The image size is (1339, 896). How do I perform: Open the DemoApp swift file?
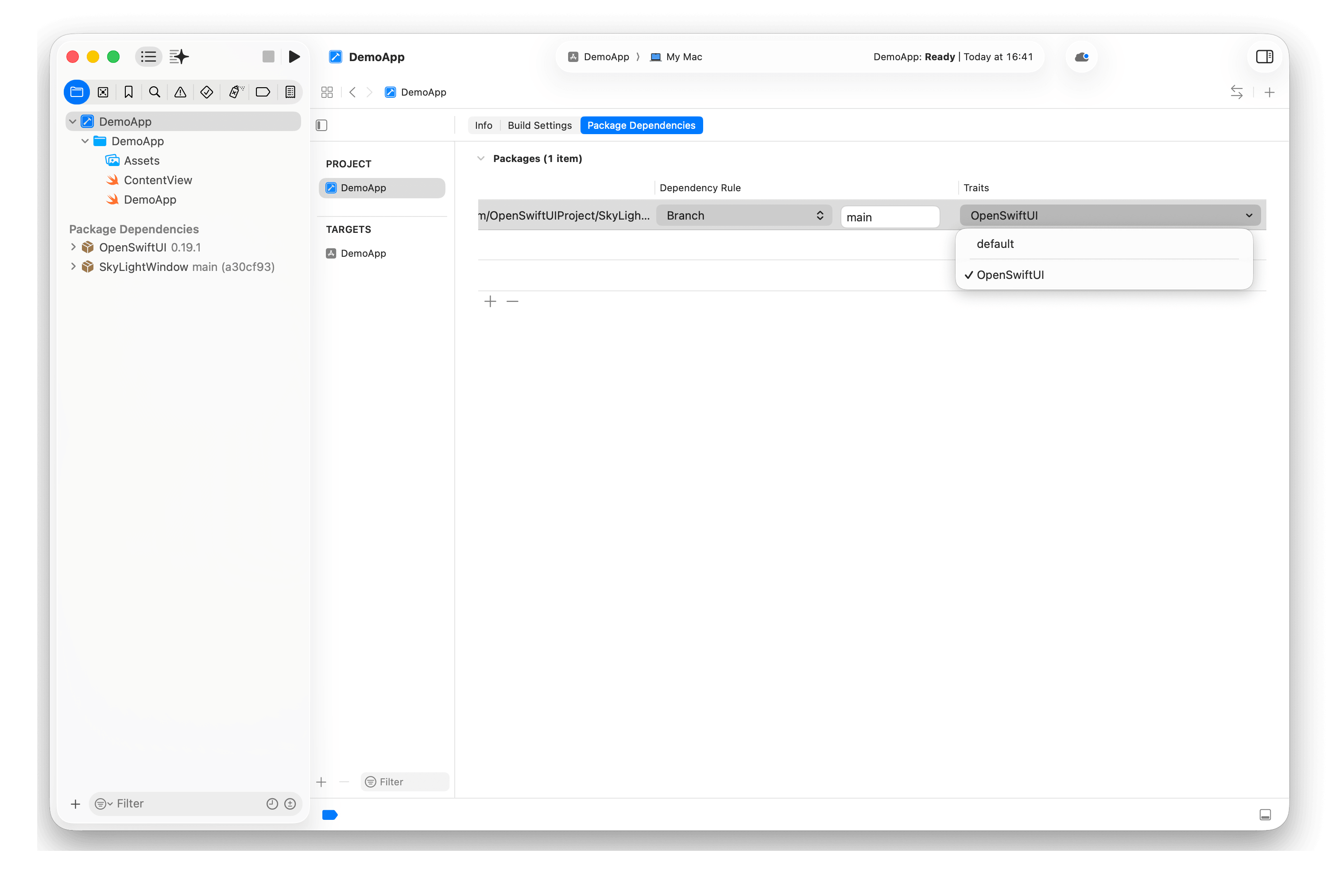coord(150,199)
